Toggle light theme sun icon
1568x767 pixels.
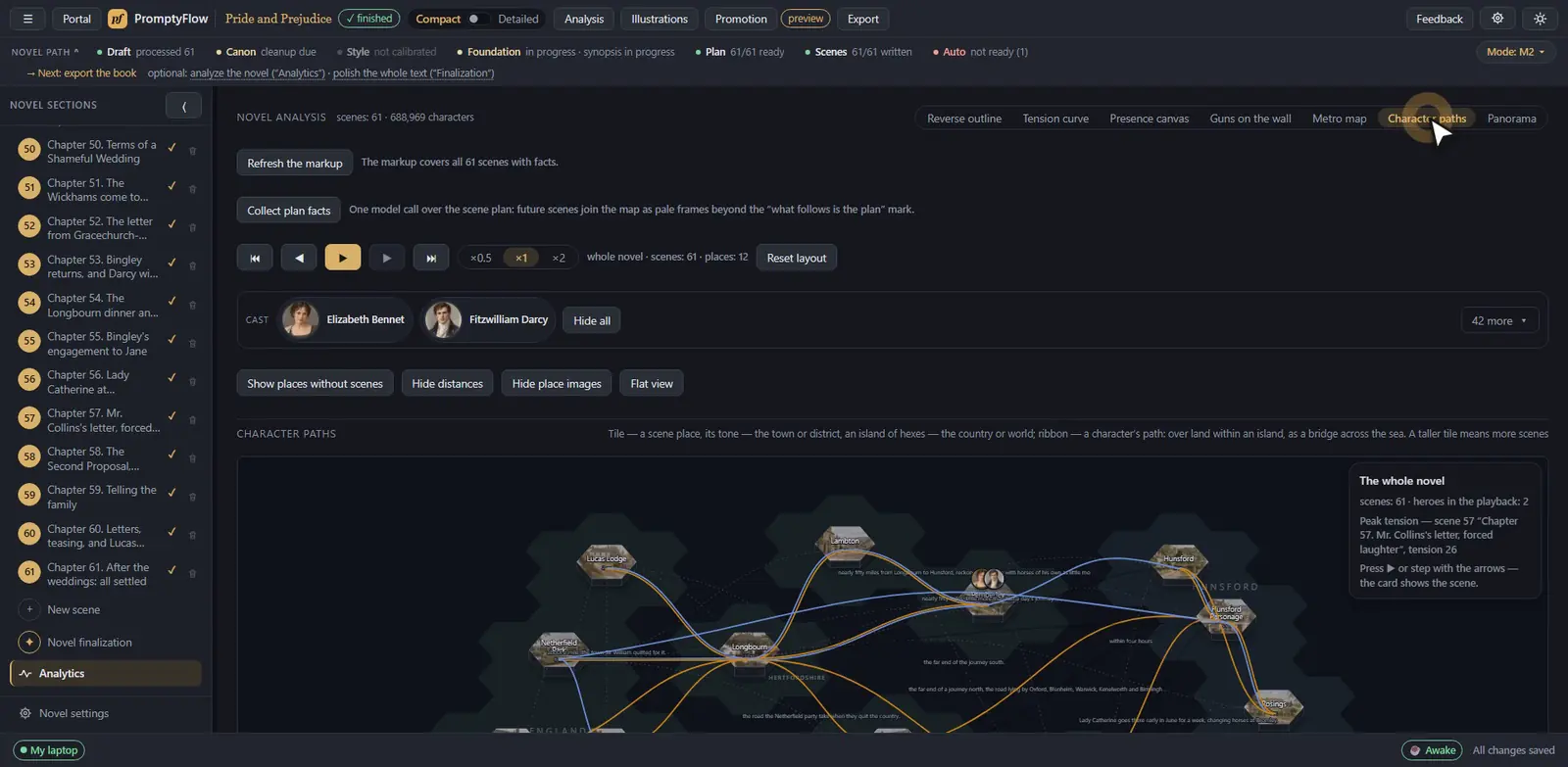1540,19
